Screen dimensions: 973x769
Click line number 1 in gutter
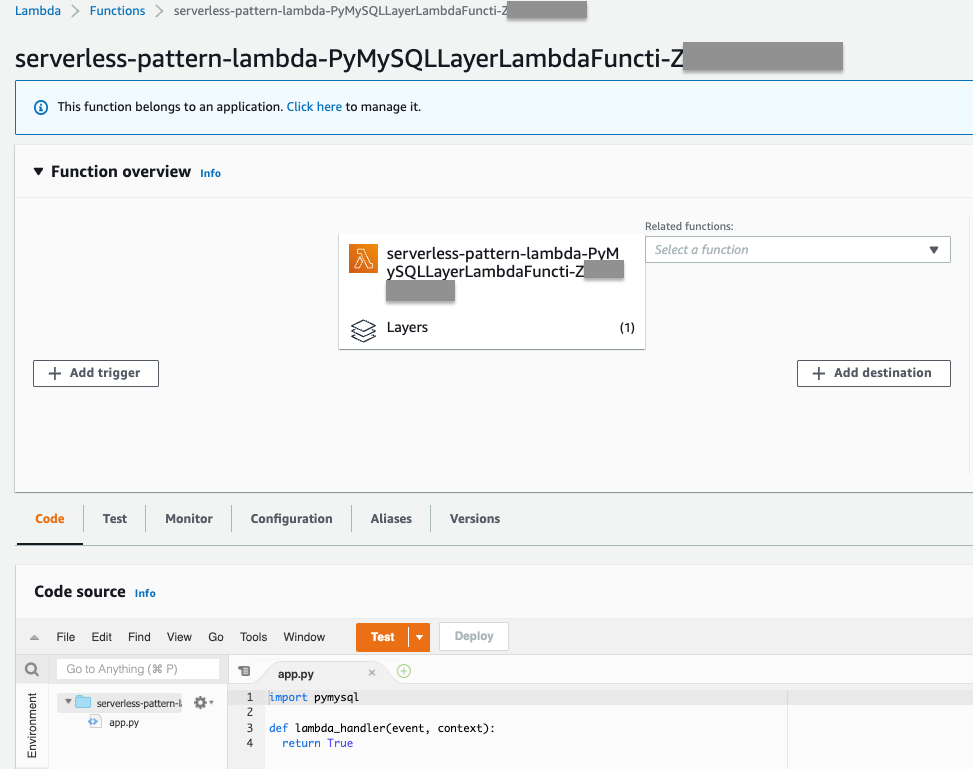click(x=250, y=697)
